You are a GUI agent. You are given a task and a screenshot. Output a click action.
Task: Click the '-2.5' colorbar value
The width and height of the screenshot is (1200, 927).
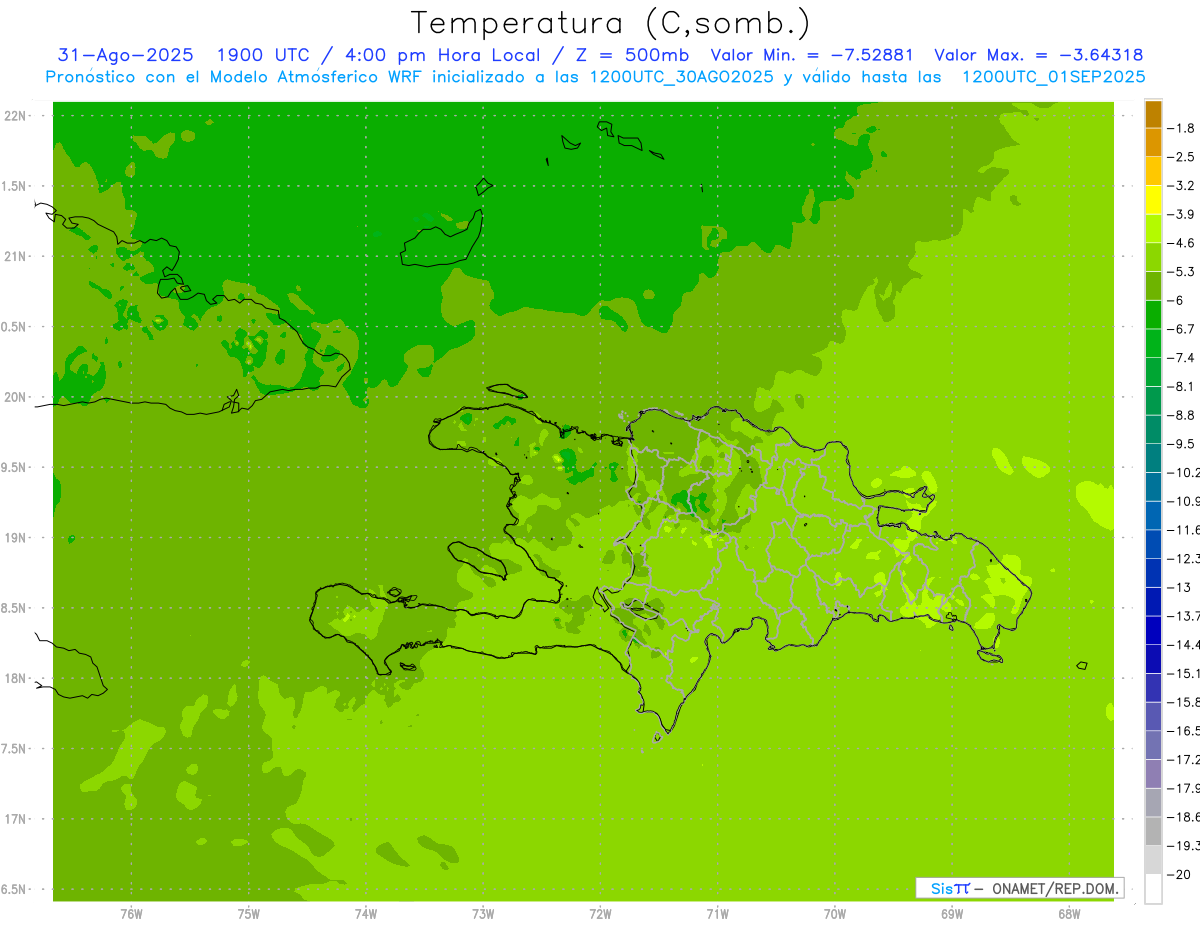[x=1181, y=157]
